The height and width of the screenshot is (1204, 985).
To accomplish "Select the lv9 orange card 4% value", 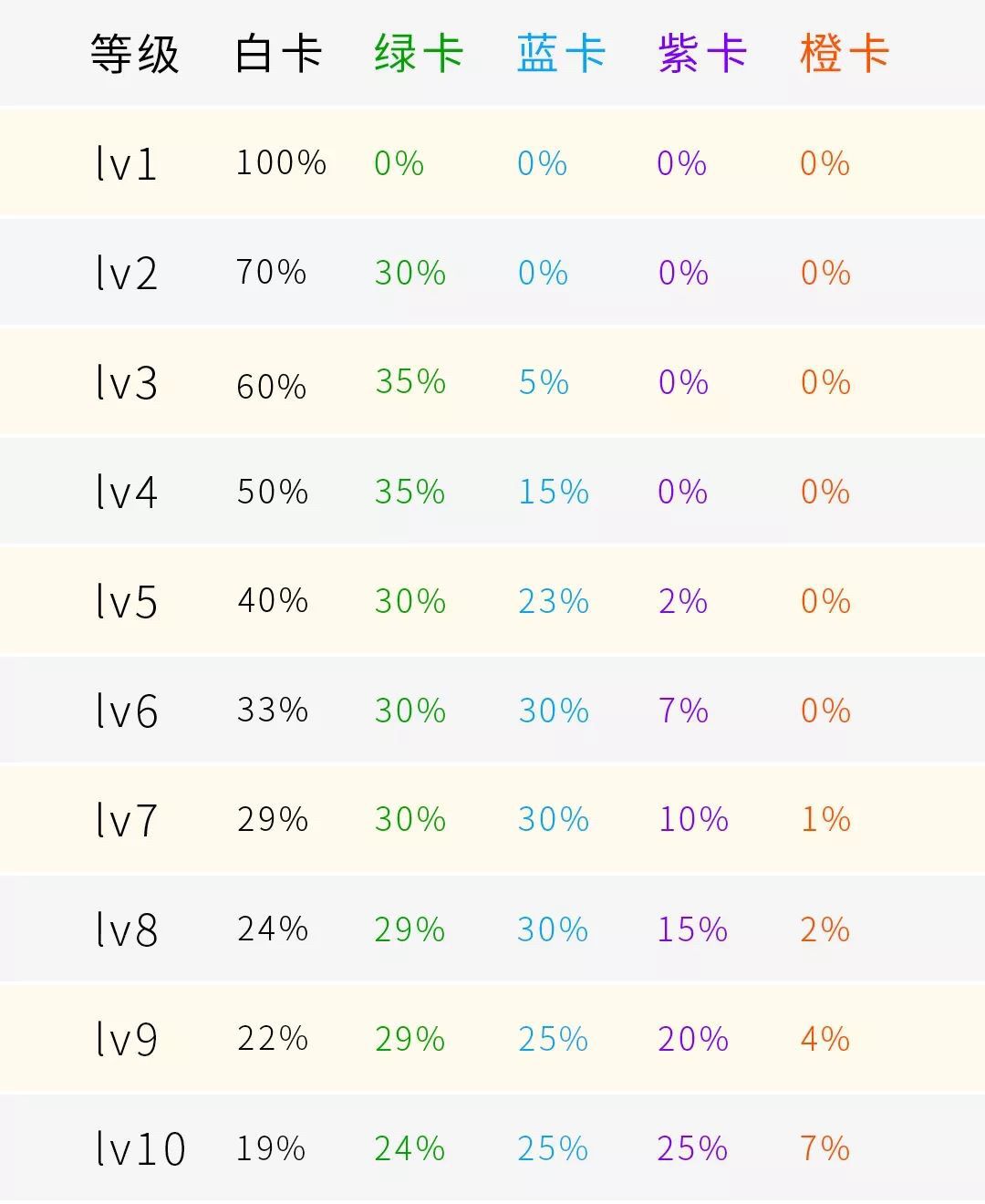I will [x=825, y=1039].
